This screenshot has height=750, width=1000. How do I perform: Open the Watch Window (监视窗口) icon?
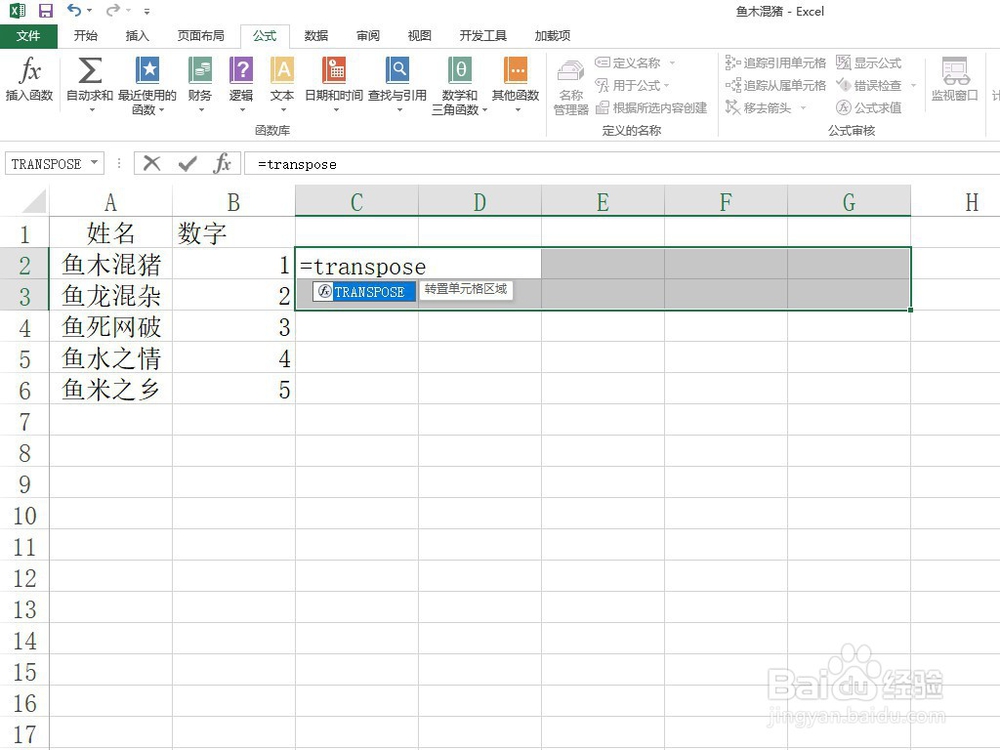point(955,71)
